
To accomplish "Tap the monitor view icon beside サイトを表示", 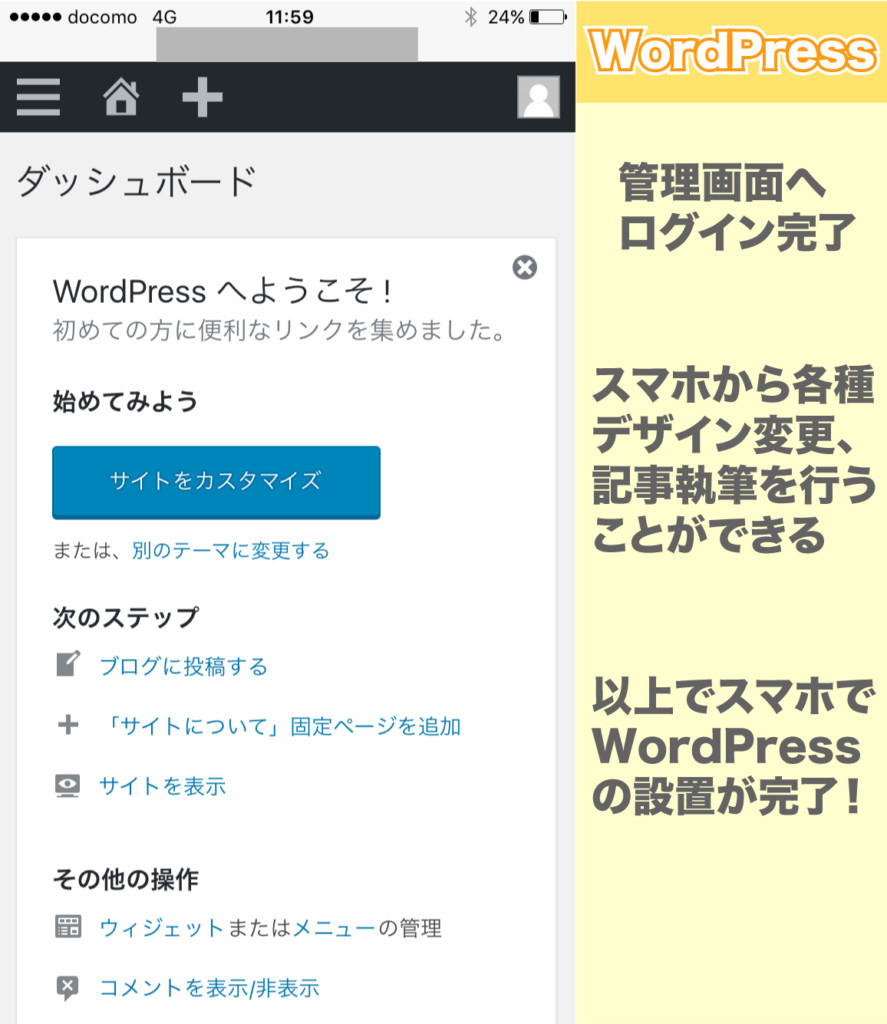I will [68, 786].
